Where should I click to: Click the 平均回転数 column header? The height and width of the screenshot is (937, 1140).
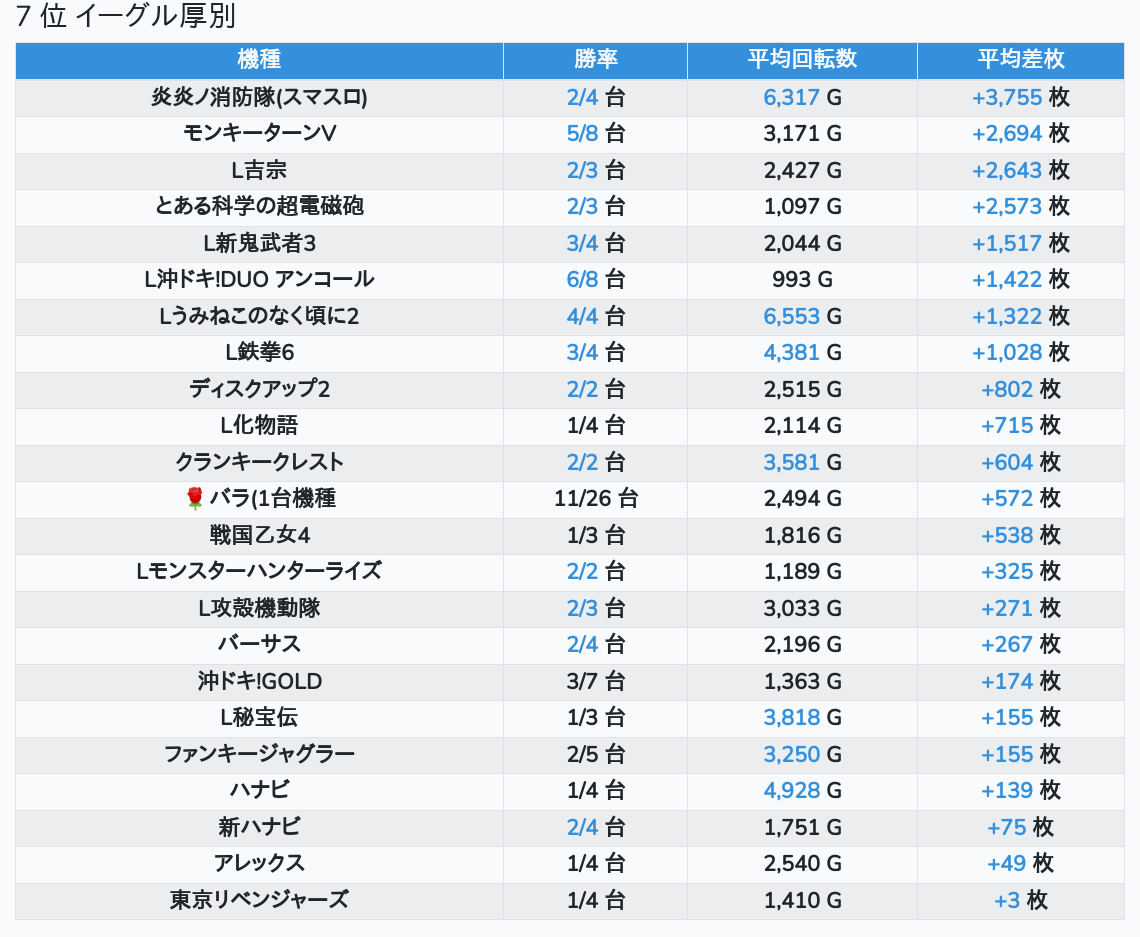pyautogui.click(x=802, y=60)
